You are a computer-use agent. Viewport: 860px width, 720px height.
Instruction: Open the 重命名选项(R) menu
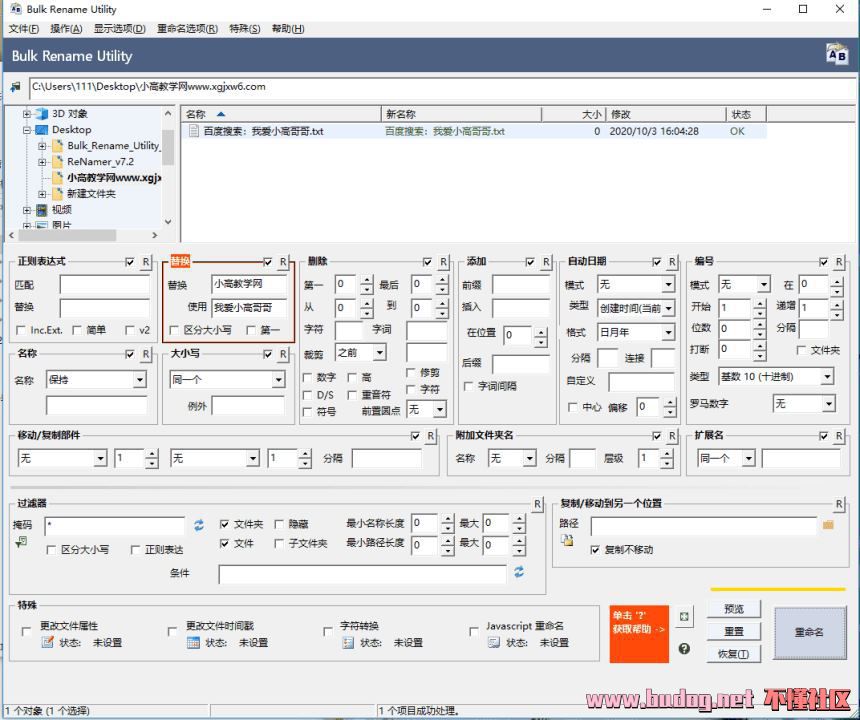188,29
